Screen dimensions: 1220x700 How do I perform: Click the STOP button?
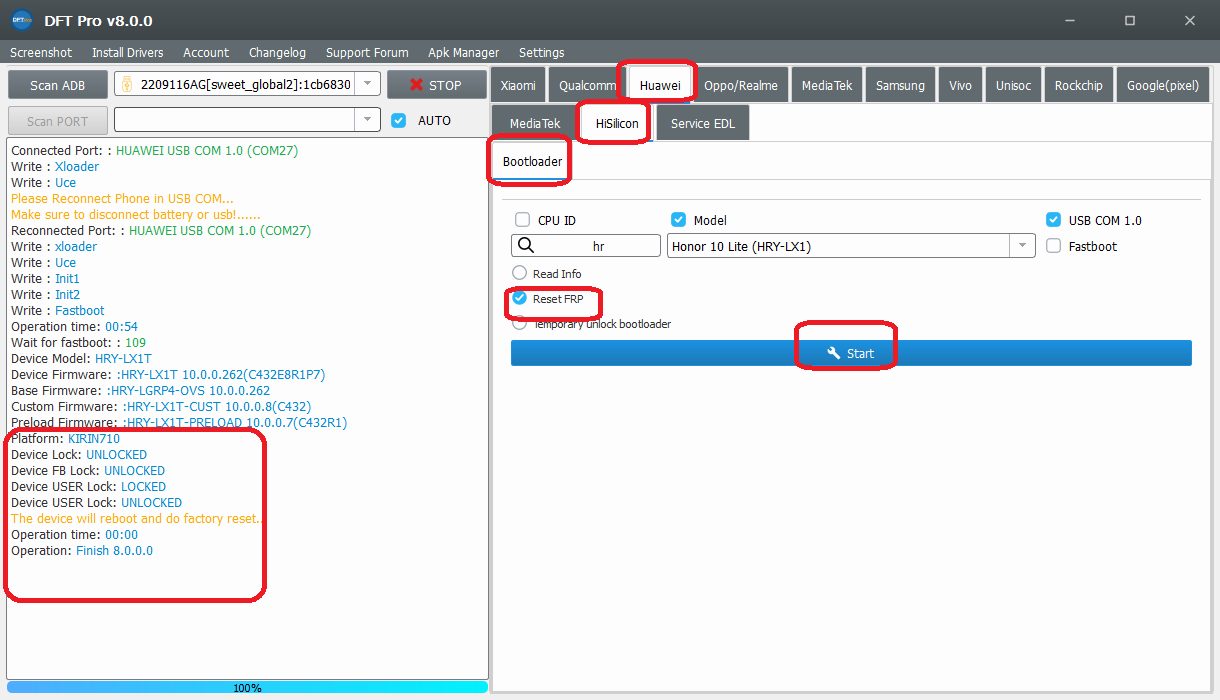tap(436, 85)
